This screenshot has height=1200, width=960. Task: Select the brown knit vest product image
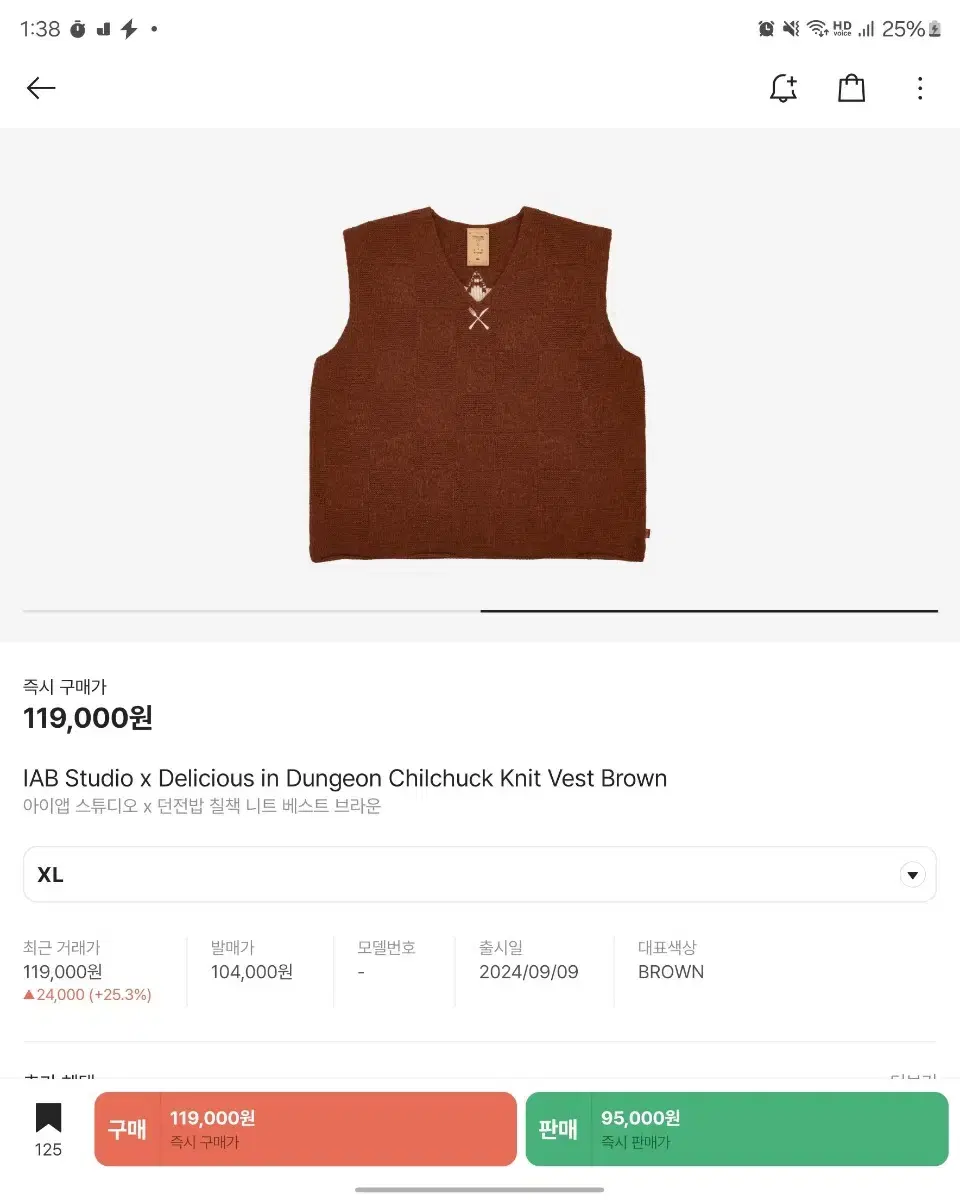click(x=477, y=384)
